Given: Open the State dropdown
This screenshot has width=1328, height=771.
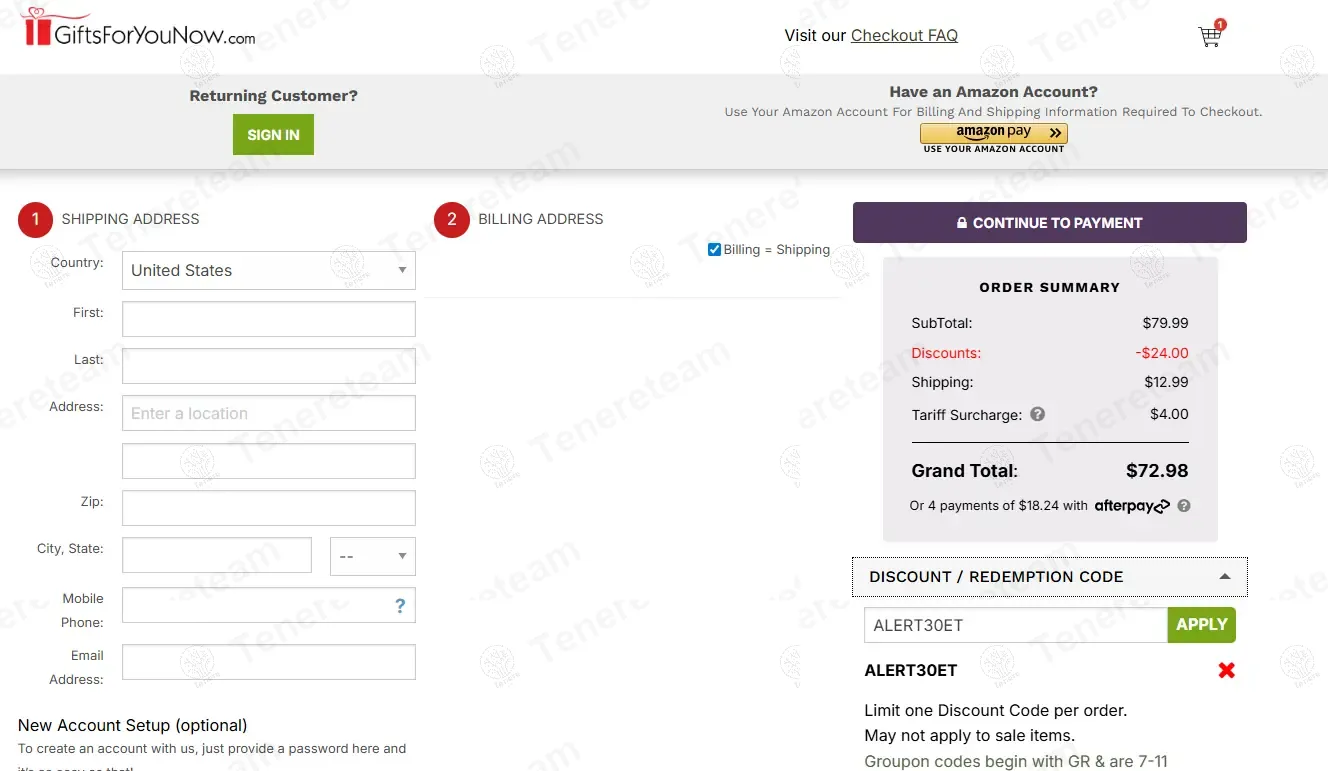Looking at the screenshot, I should point(373,556).
